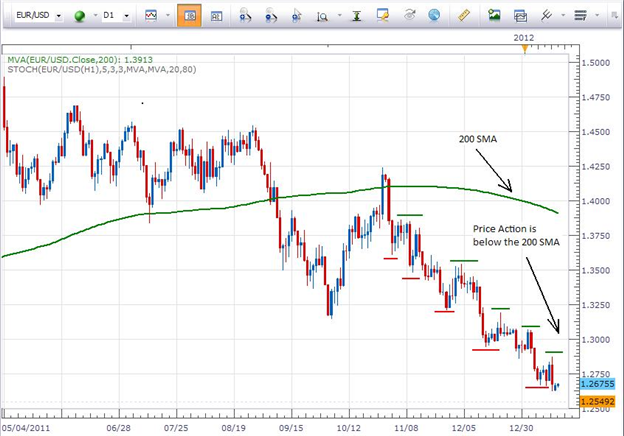624x436 pixels.
Task: Toggle the highlighted orange chart view button
Action: (189, 16)
